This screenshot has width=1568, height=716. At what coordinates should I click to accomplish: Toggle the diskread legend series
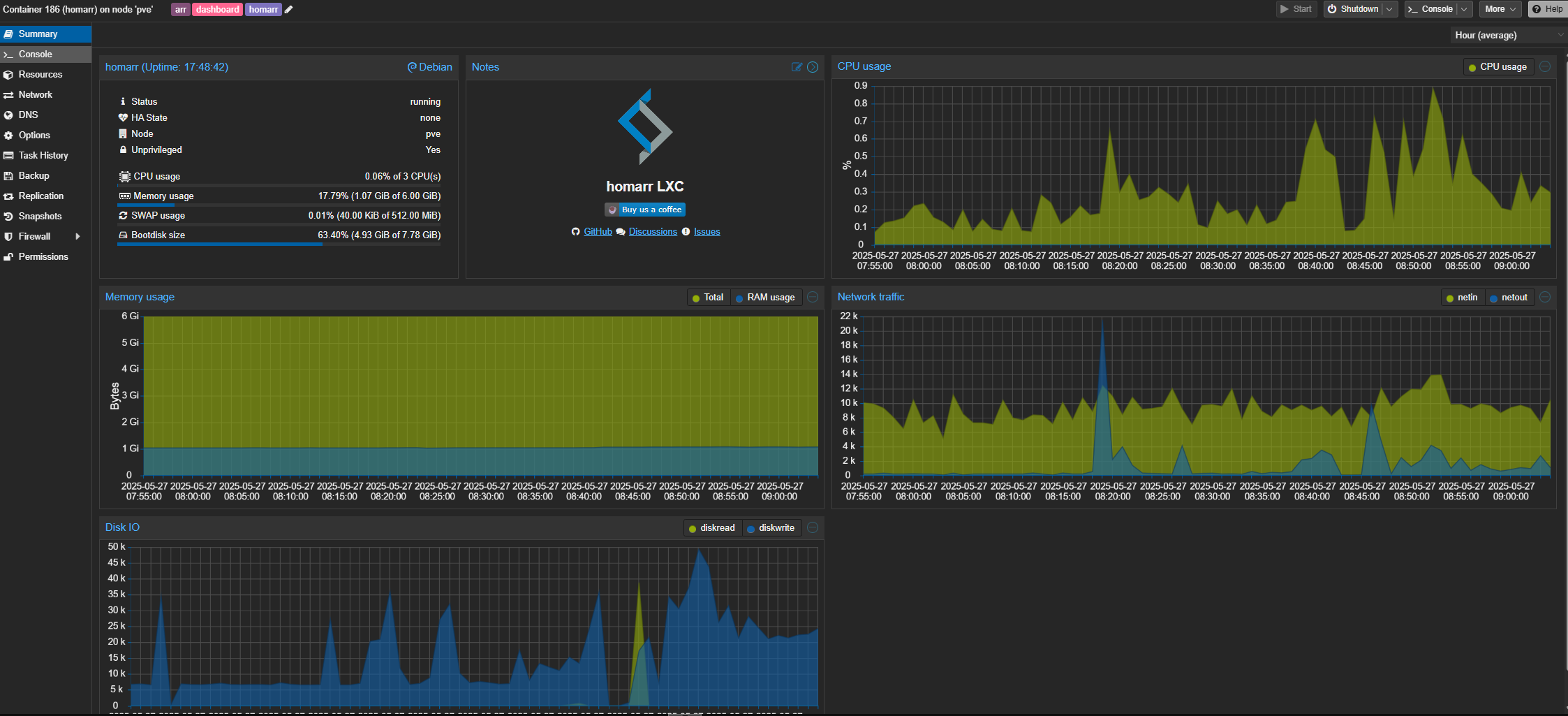712,528
